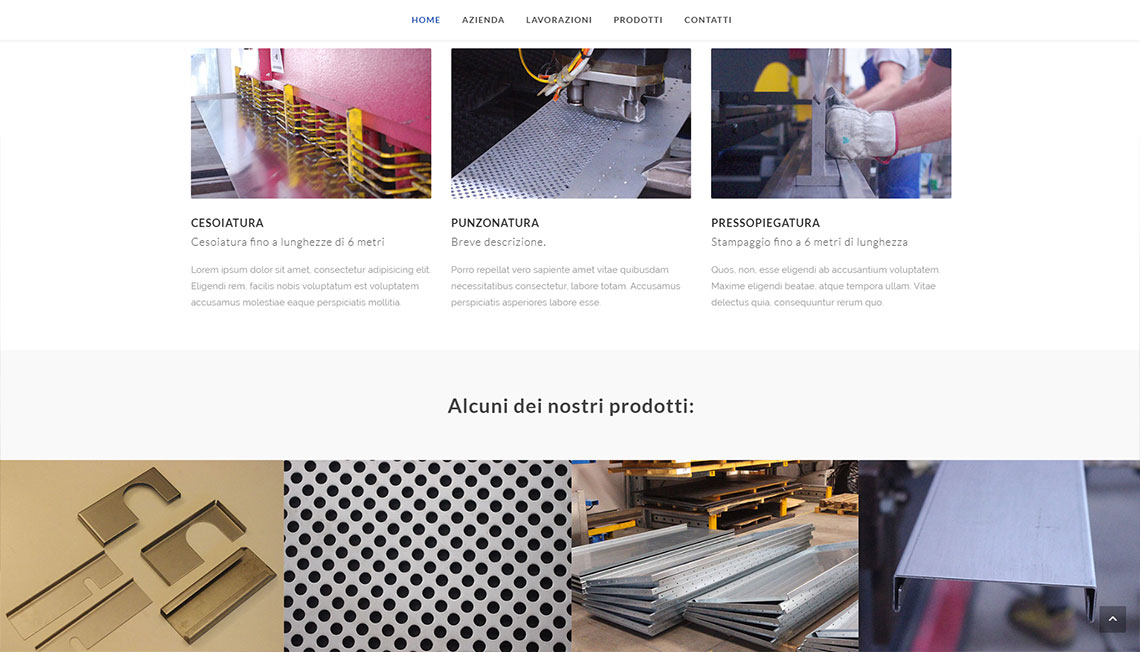Open the punching machine perforated sheet image
Viewport: 1140px width, 652px height.
point(571,124)
